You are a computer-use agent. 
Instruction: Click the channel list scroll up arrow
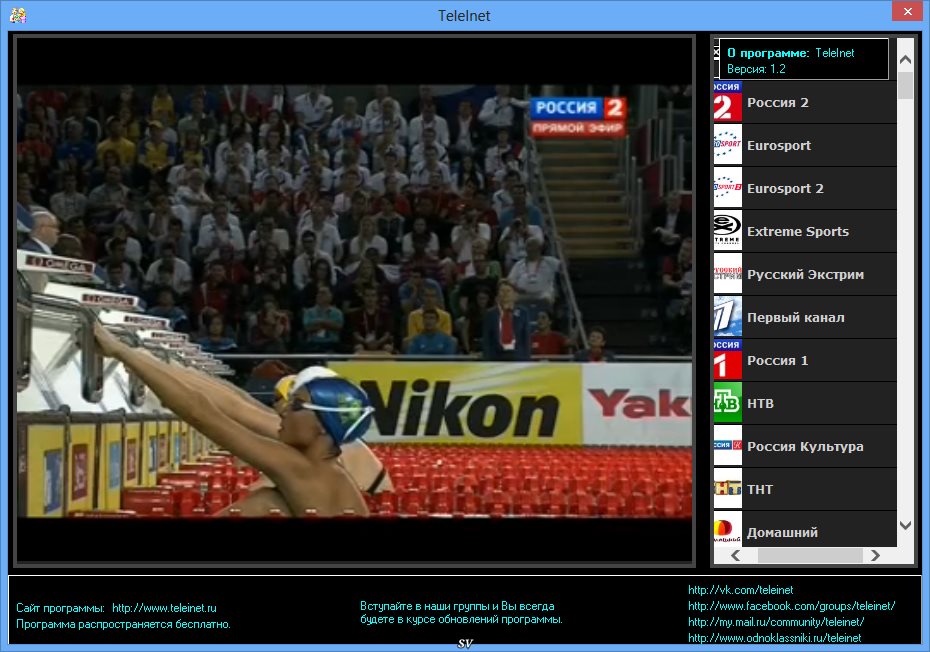pos(905,59)
